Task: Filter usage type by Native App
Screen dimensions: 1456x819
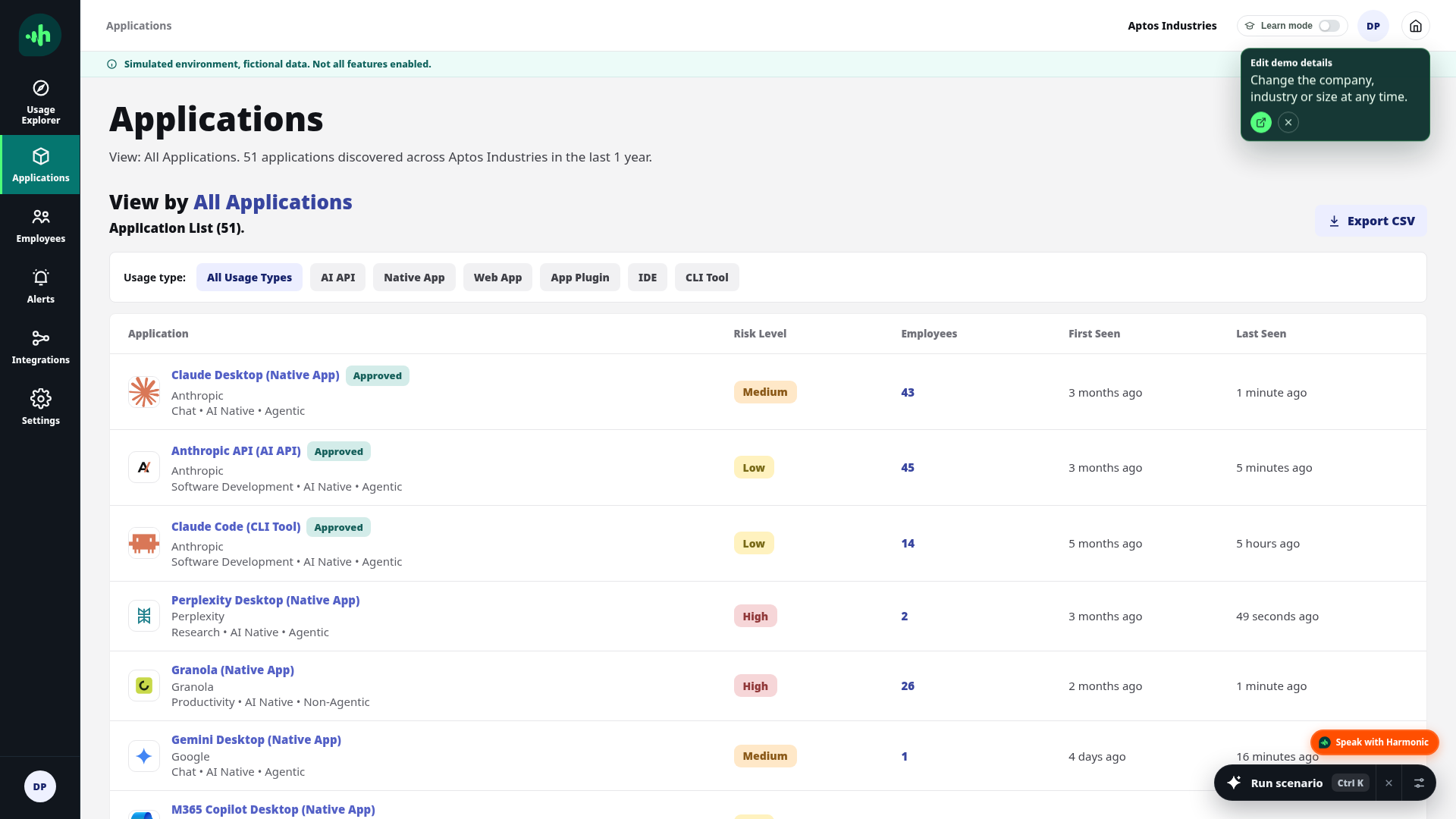Action: pyautogui.click(x=414, y=278)
